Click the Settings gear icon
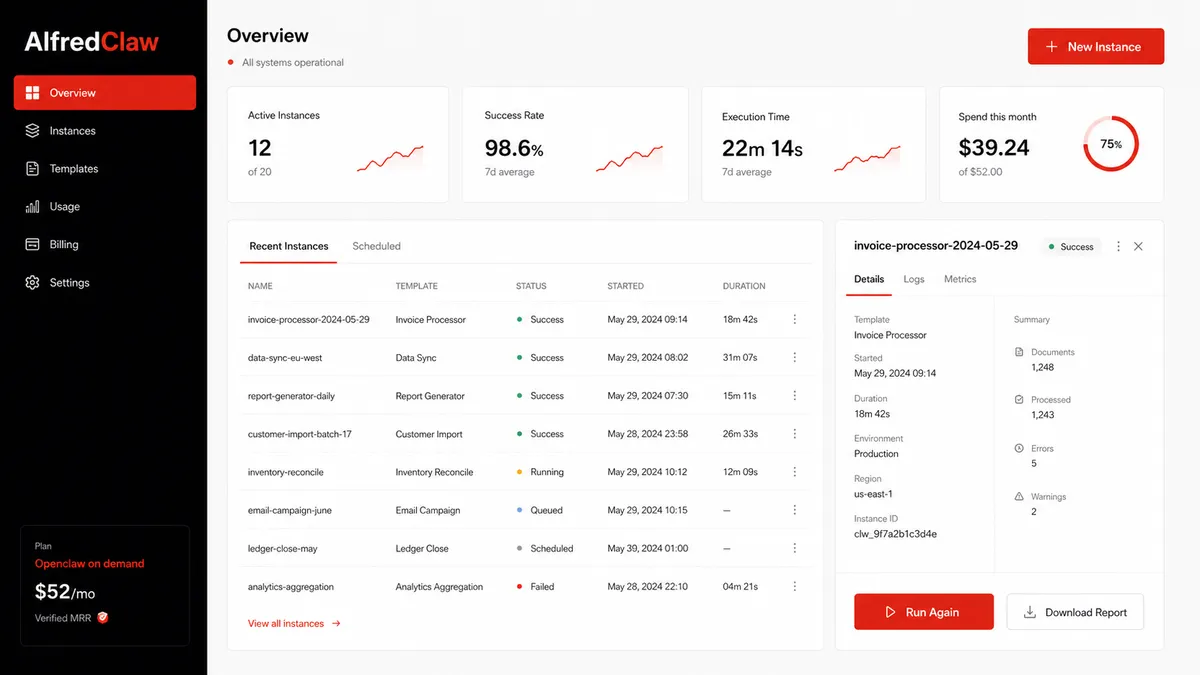The height and width of the screenshot is (675, 1200). pyautogui.click(x=32, y=283)
